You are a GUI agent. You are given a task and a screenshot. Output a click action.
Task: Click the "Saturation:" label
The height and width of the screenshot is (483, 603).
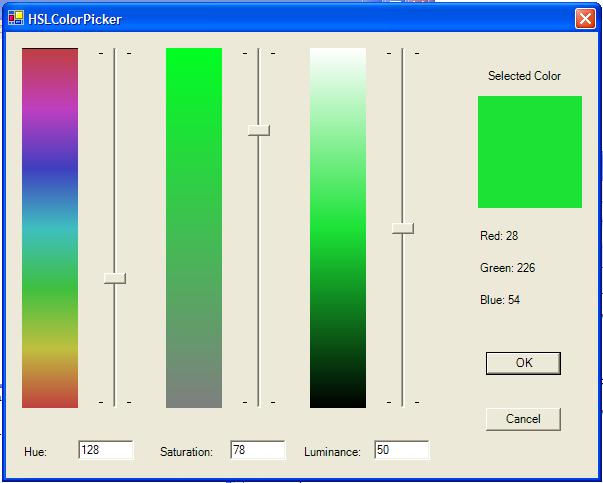coord(187,451)
